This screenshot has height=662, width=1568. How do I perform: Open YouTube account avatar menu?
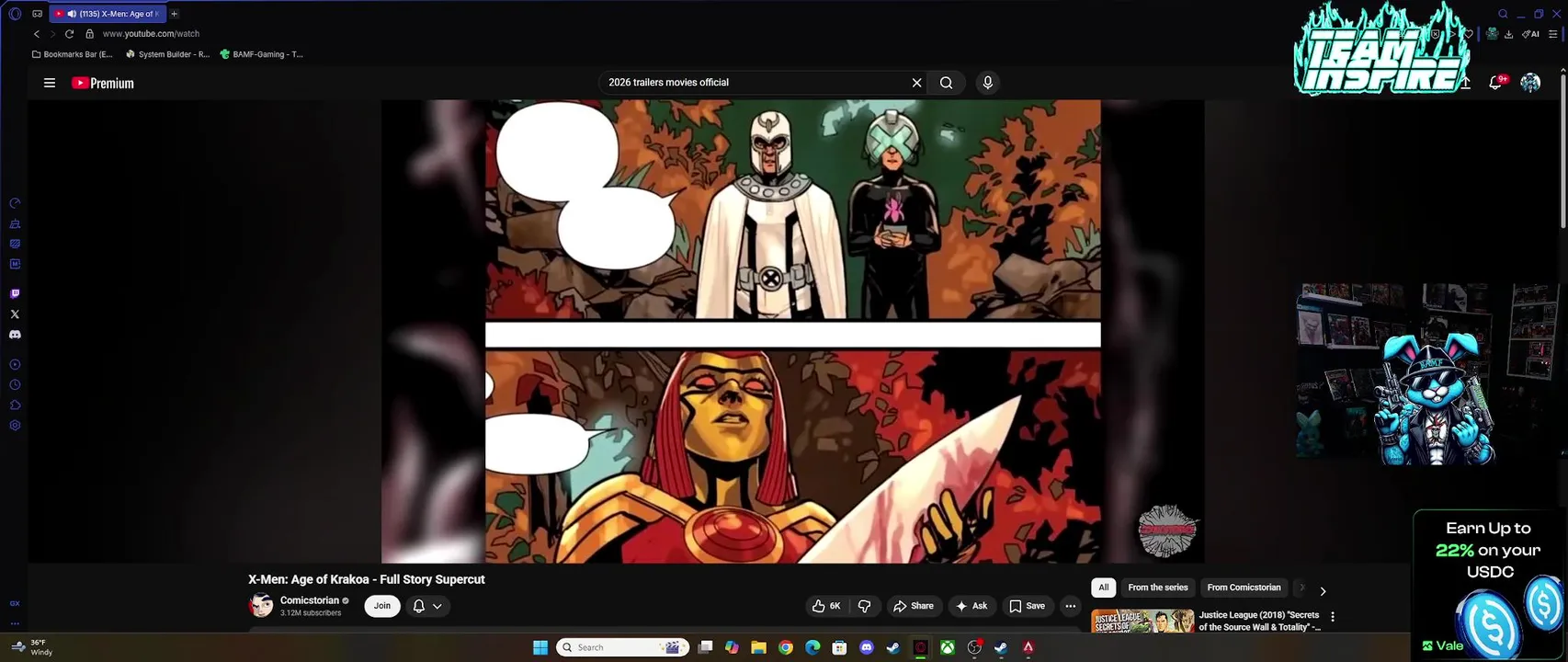[x=1530, y=83]
